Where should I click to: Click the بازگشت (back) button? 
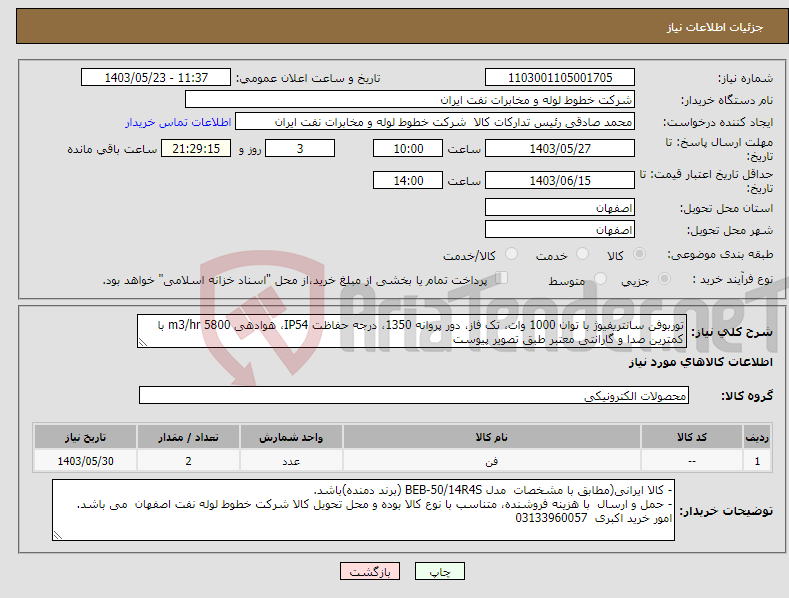tap(370, 571)
